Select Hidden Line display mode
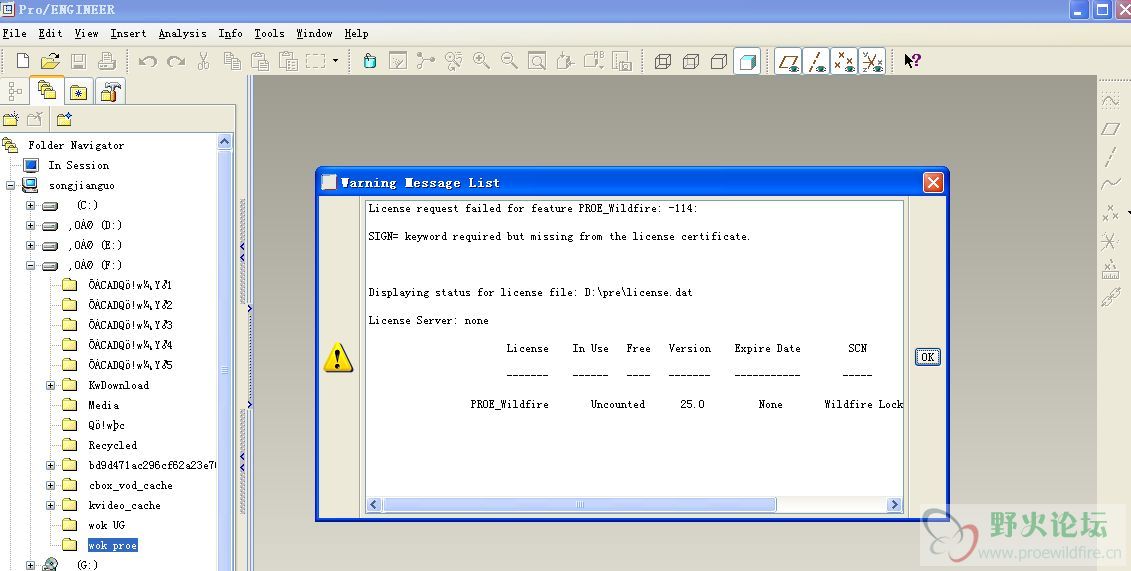 (x=691, y=62)
